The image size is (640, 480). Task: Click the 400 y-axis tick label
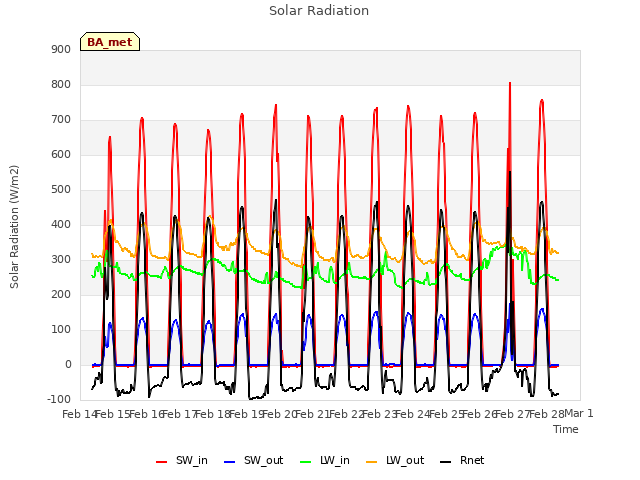61,224
